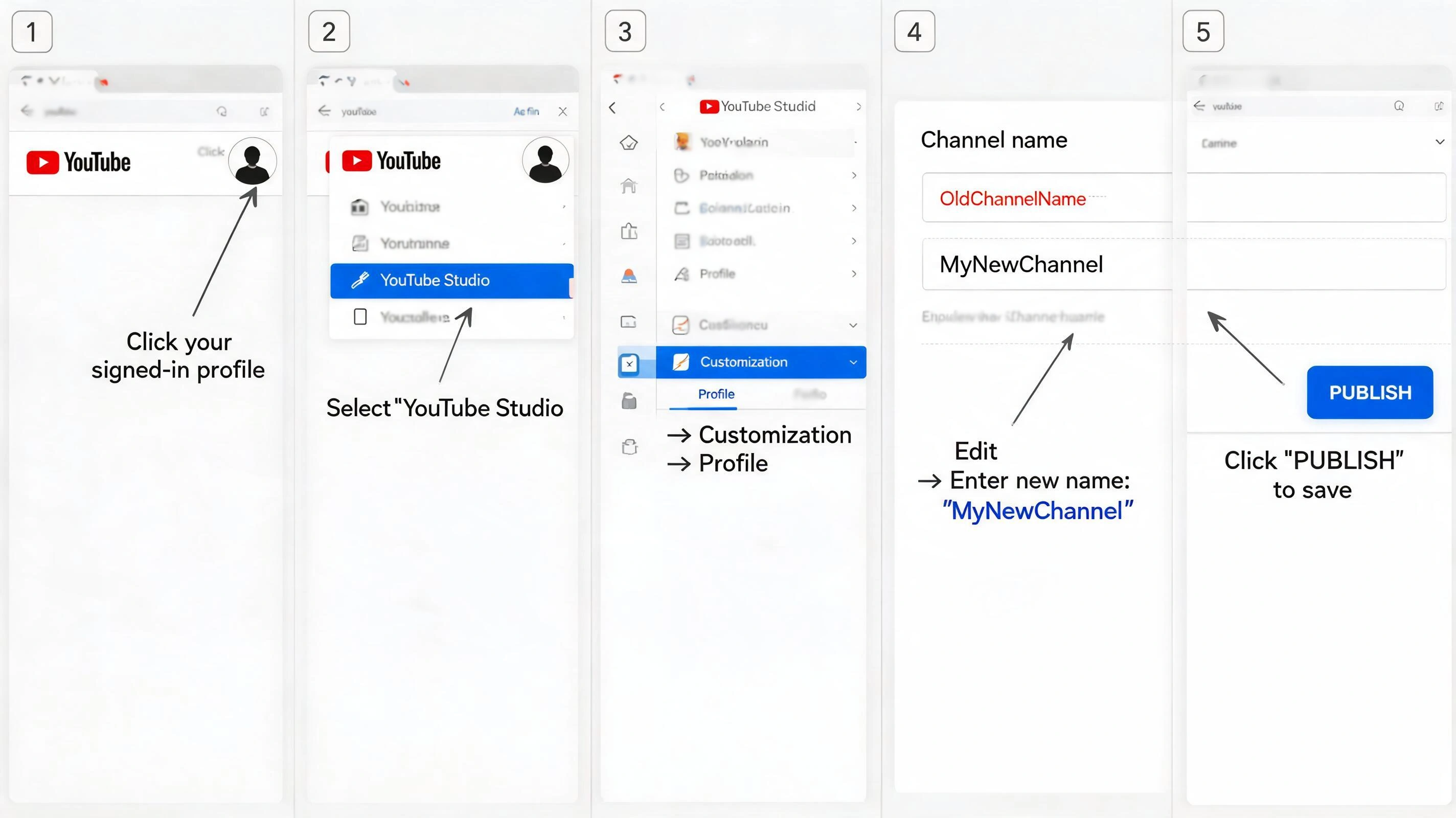Switch to the 'Profile' tab under Customization
Image resolution: width=1456 pixels, height=818 pixels.
point(716,394)
